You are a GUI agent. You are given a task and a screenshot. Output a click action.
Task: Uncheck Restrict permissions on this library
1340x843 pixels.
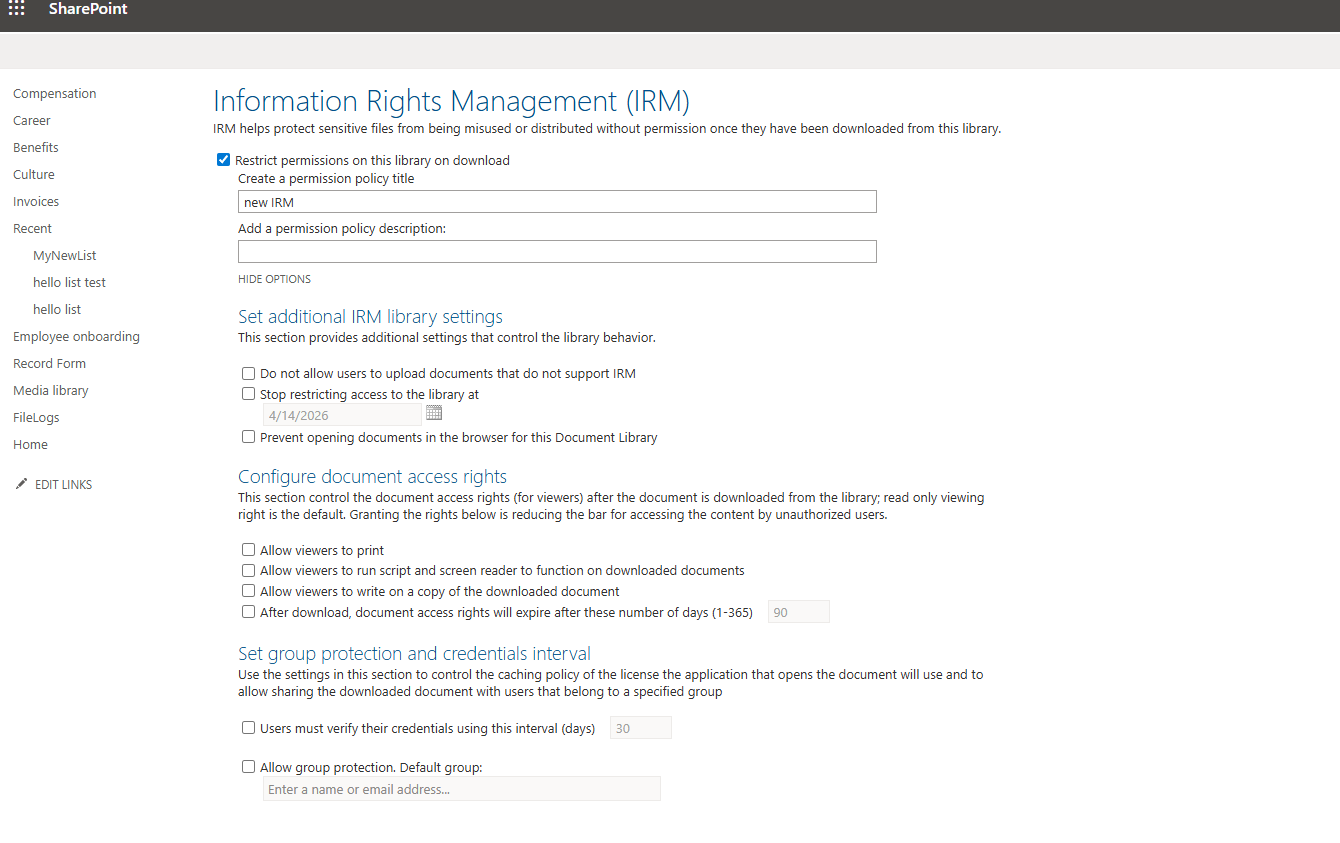point(224,160)
